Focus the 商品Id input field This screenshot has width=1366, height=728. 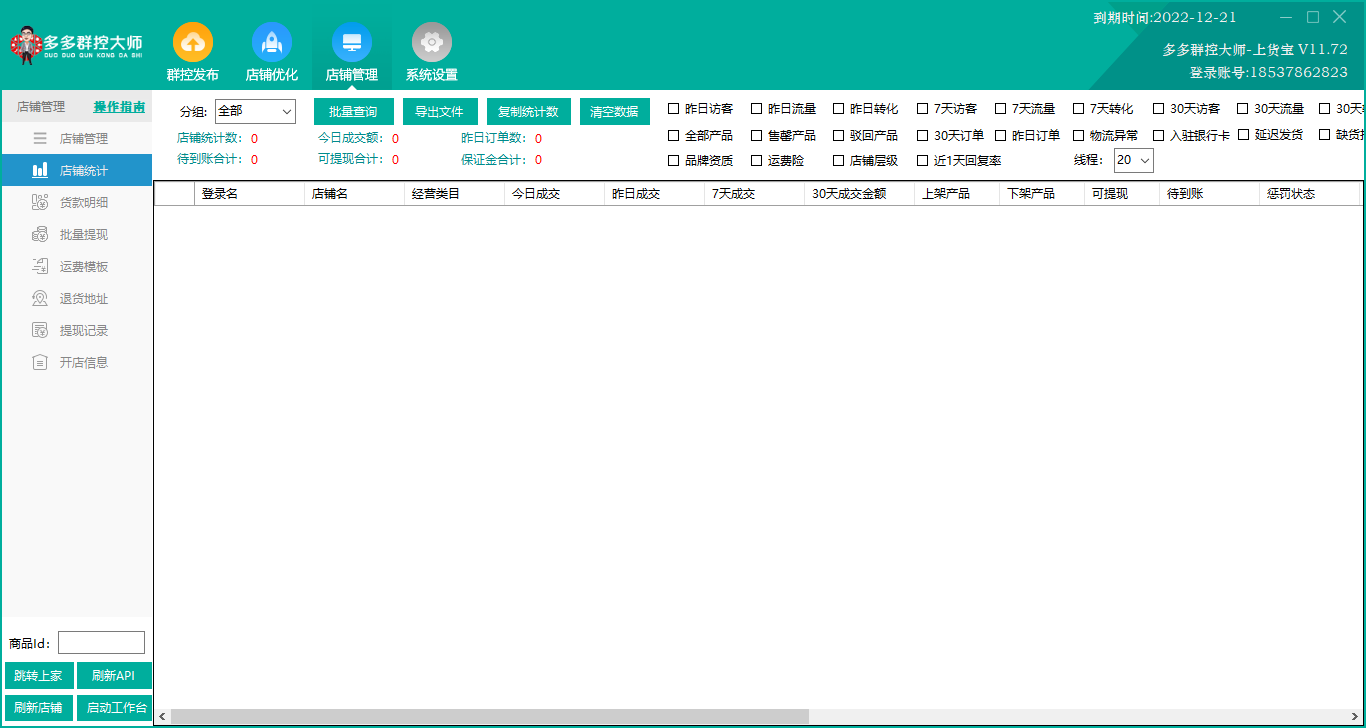(101, 643)
